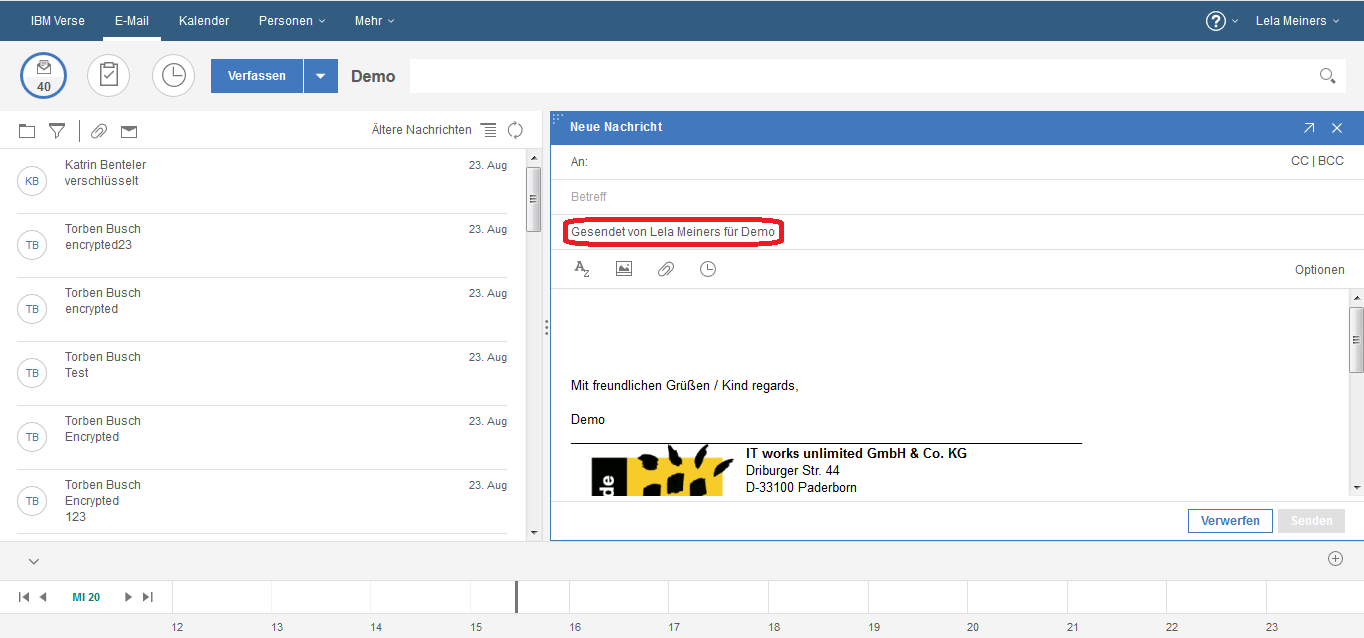Close the Neue Nachricht compose panel
The width and height of the screenshot is (1364, 638).
[x=1337, y=128]
